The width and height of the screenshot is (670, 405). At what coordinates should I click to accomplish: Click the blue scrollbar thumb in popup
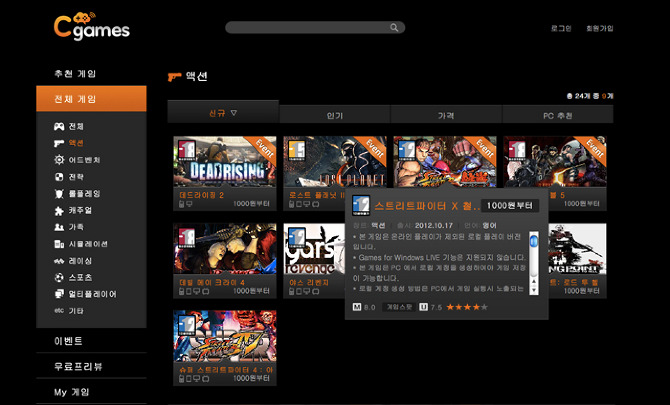tap(534, 241)
